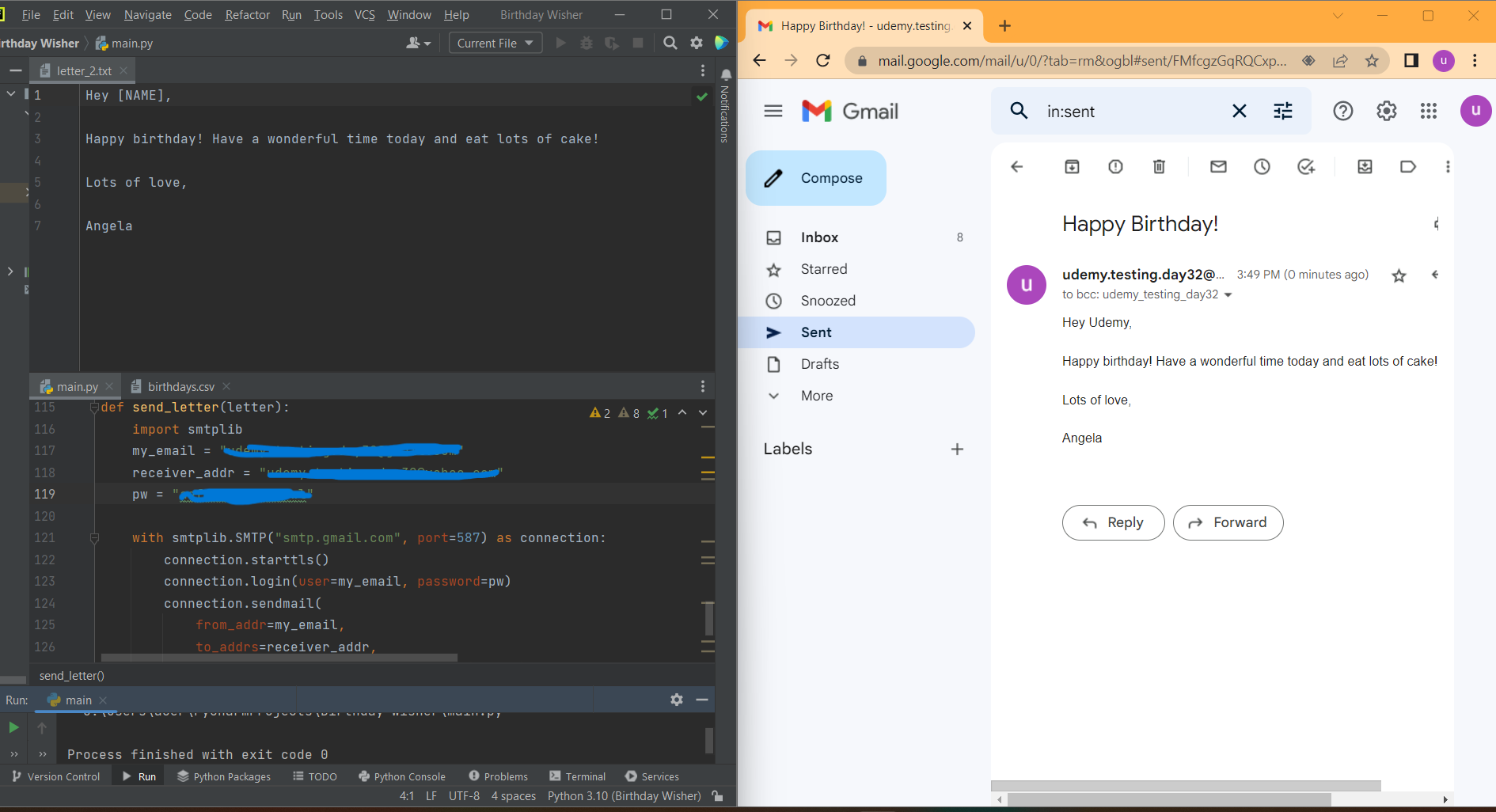This screenshot has height=812, width=1496.
Task: Click the LF line separator in status bar
Action: 431,796
